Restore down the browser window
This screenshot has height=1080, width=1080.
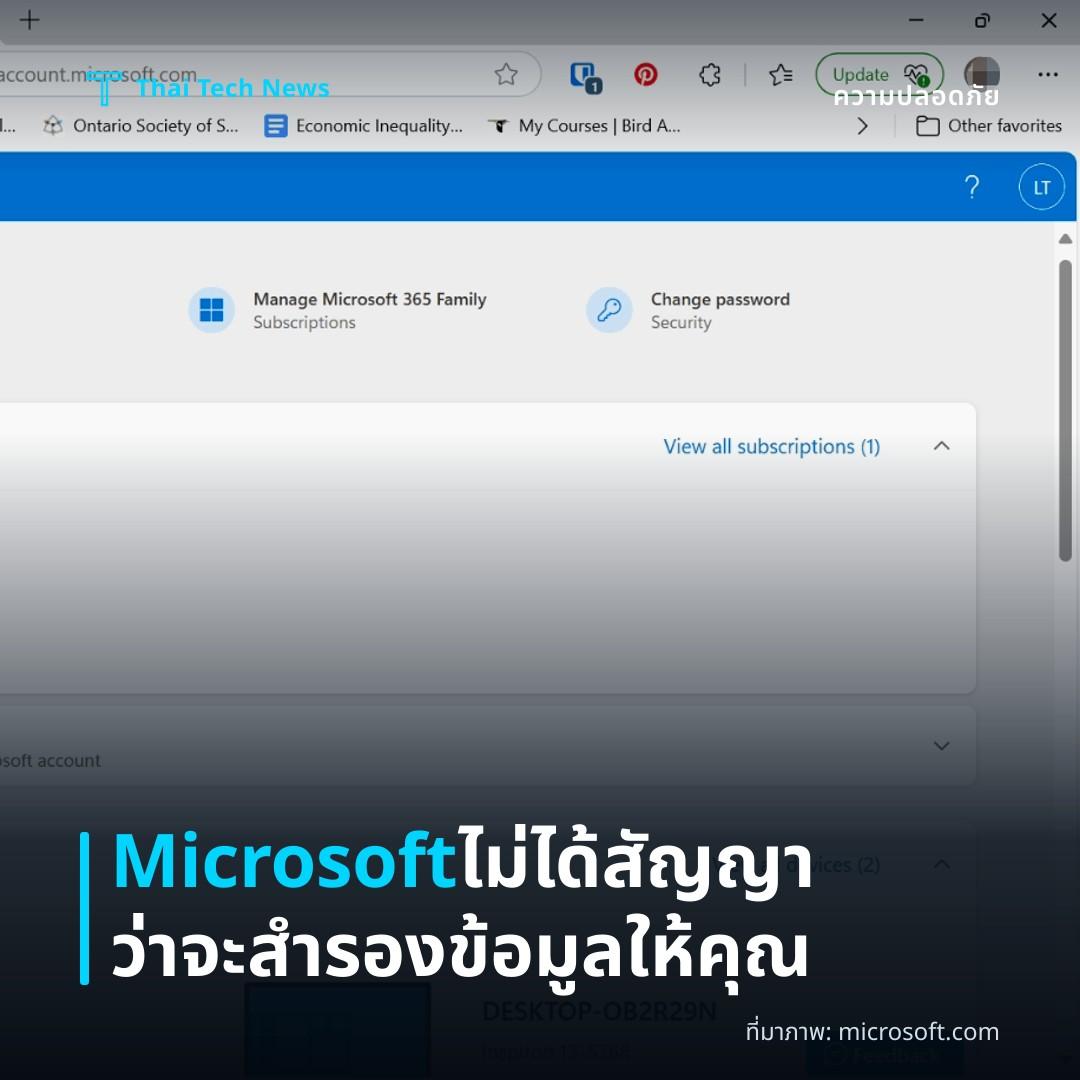pyautogui.click(x=982, y=21)
